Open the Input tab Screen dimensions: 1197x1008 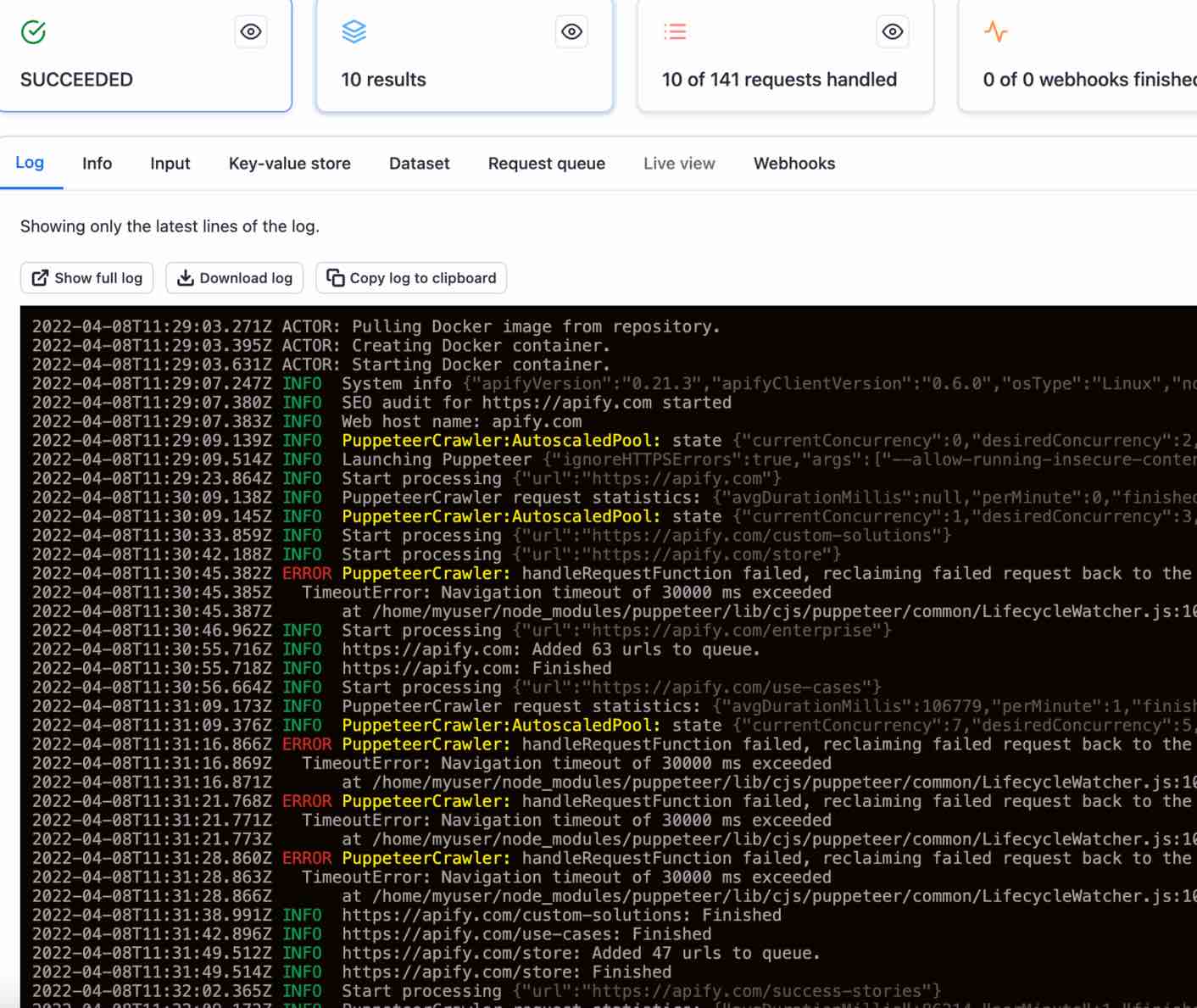(x=170, y=164)
